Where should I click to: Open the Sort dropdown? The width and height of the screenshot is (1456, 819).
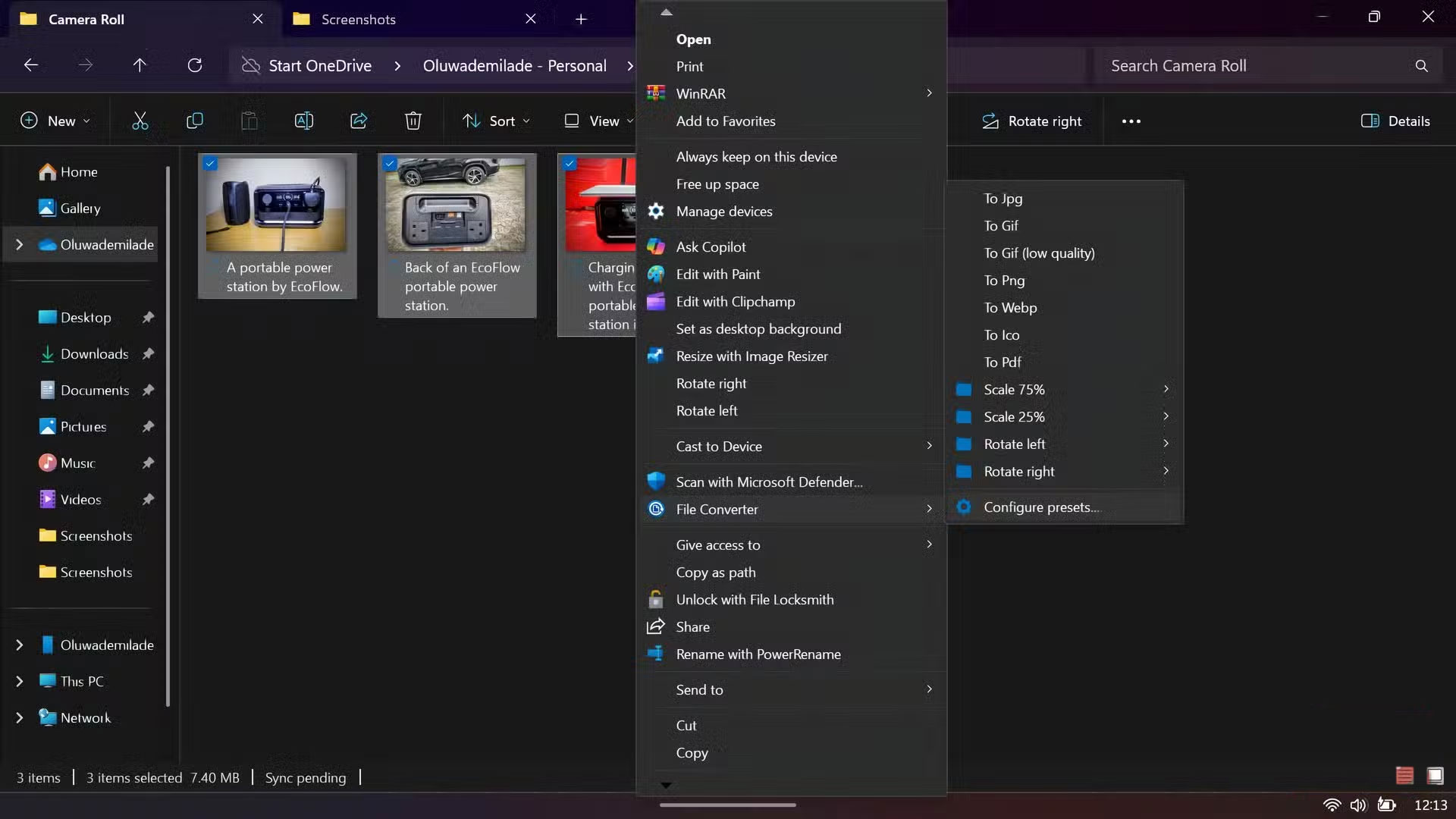coord(496,121)
